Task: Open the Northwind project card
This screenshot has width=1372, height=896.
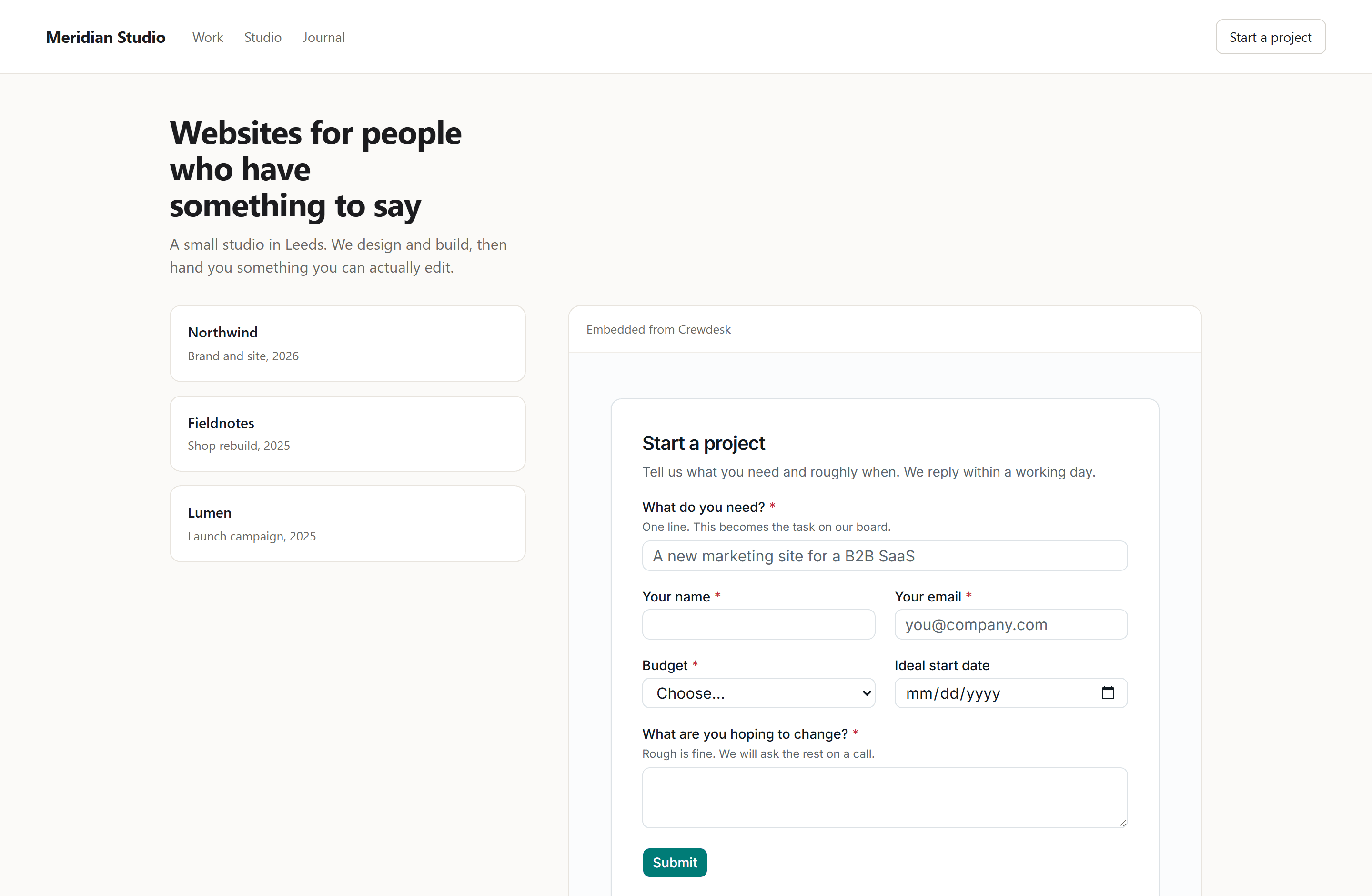Action: click(x=348, y=344)
